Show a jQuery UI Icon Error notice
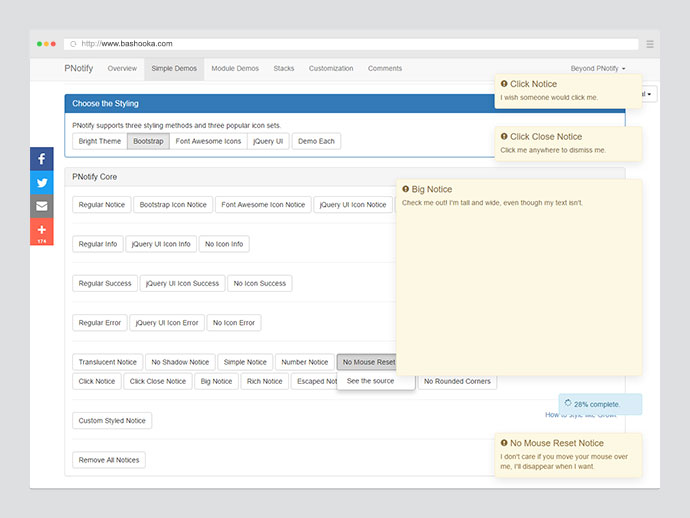The width and height of the screenshot is (690, 518). pyautogui.click(x=167, y=323)
